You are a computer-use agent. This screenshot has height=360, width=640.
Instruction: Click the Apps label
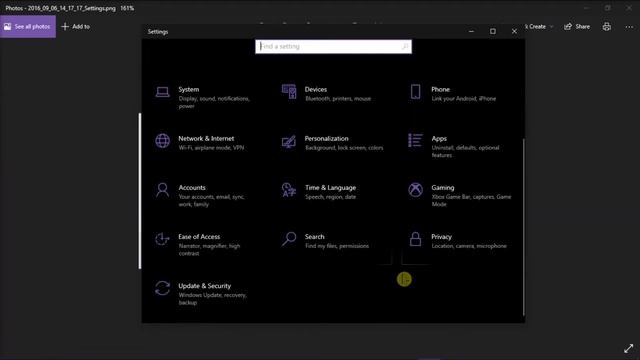click(x=439, y=138)
